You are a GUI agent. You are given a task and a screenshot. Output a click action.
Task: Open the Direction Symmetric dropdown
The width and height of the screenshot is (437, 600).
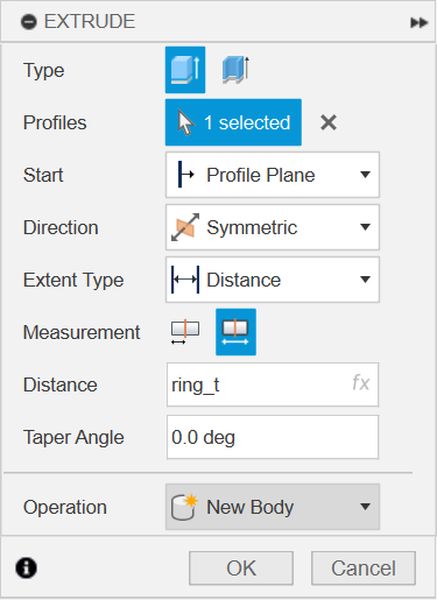click(272, 227)
